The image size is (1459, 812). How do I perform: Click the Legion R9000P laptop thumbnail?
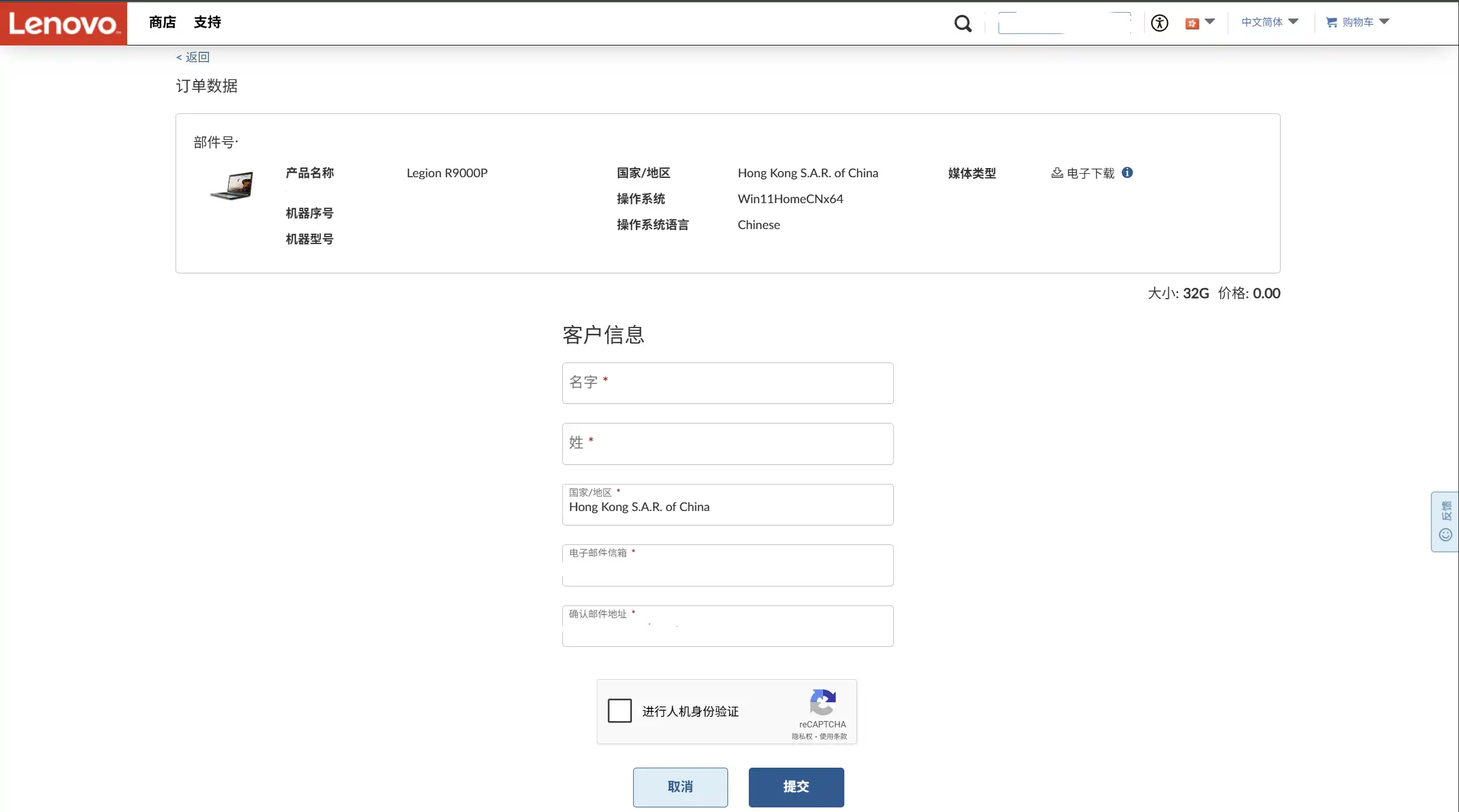[232, 185]
